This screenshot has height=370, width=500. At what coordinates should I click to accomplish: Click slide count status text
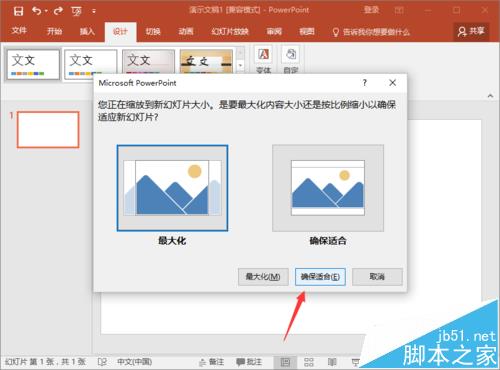click(45, 362)
